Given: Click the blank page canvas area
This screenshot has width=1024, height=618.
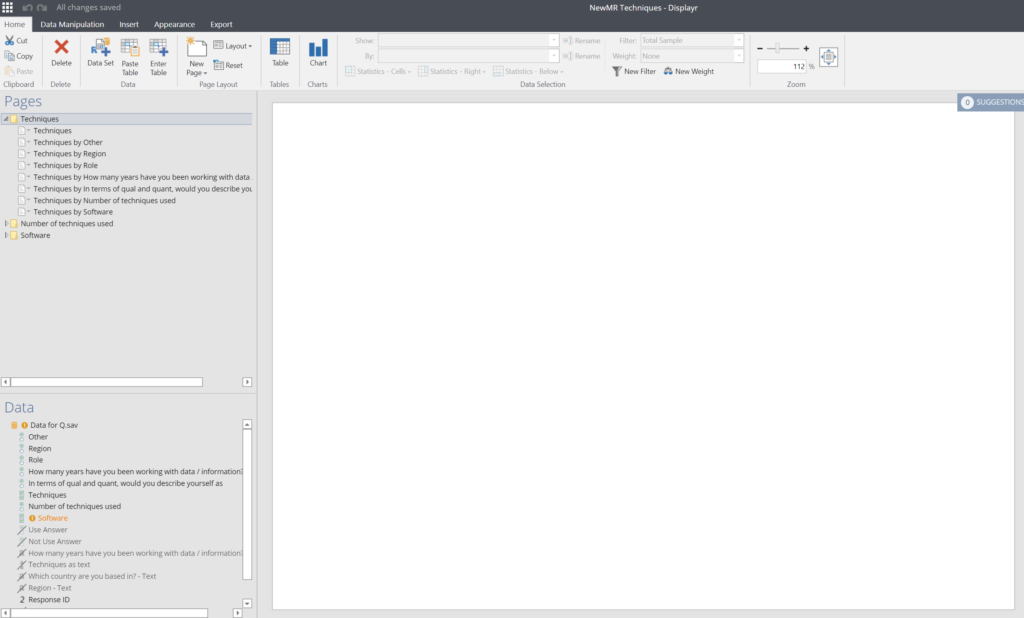Looking at the screenshot, I should tap(643, 356).
